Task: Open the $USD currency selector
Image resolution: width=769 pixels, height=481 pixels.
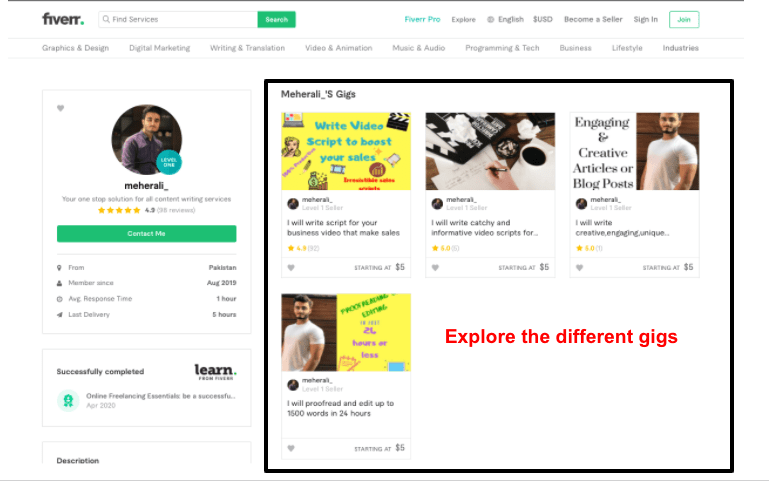Action: (542, 20)
